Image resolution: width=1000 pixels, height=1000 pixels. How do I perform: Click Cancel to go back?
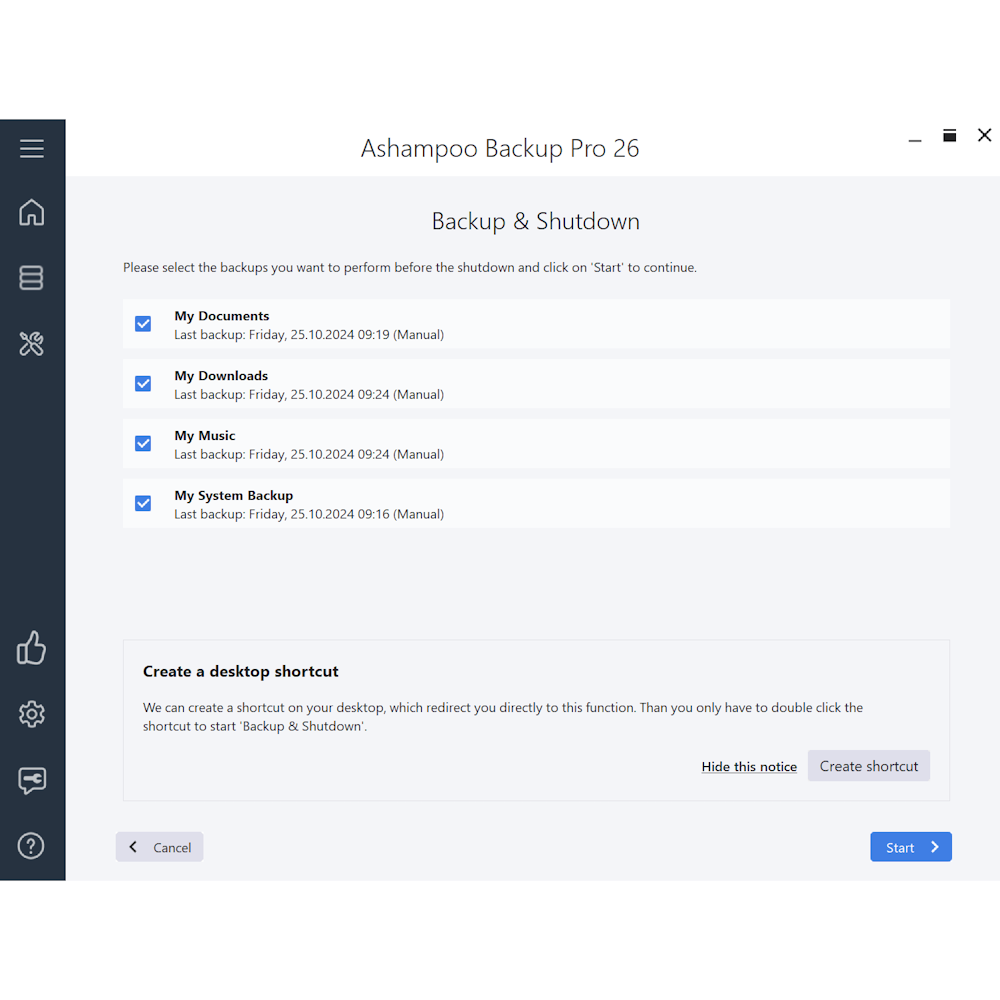(160, 847)
